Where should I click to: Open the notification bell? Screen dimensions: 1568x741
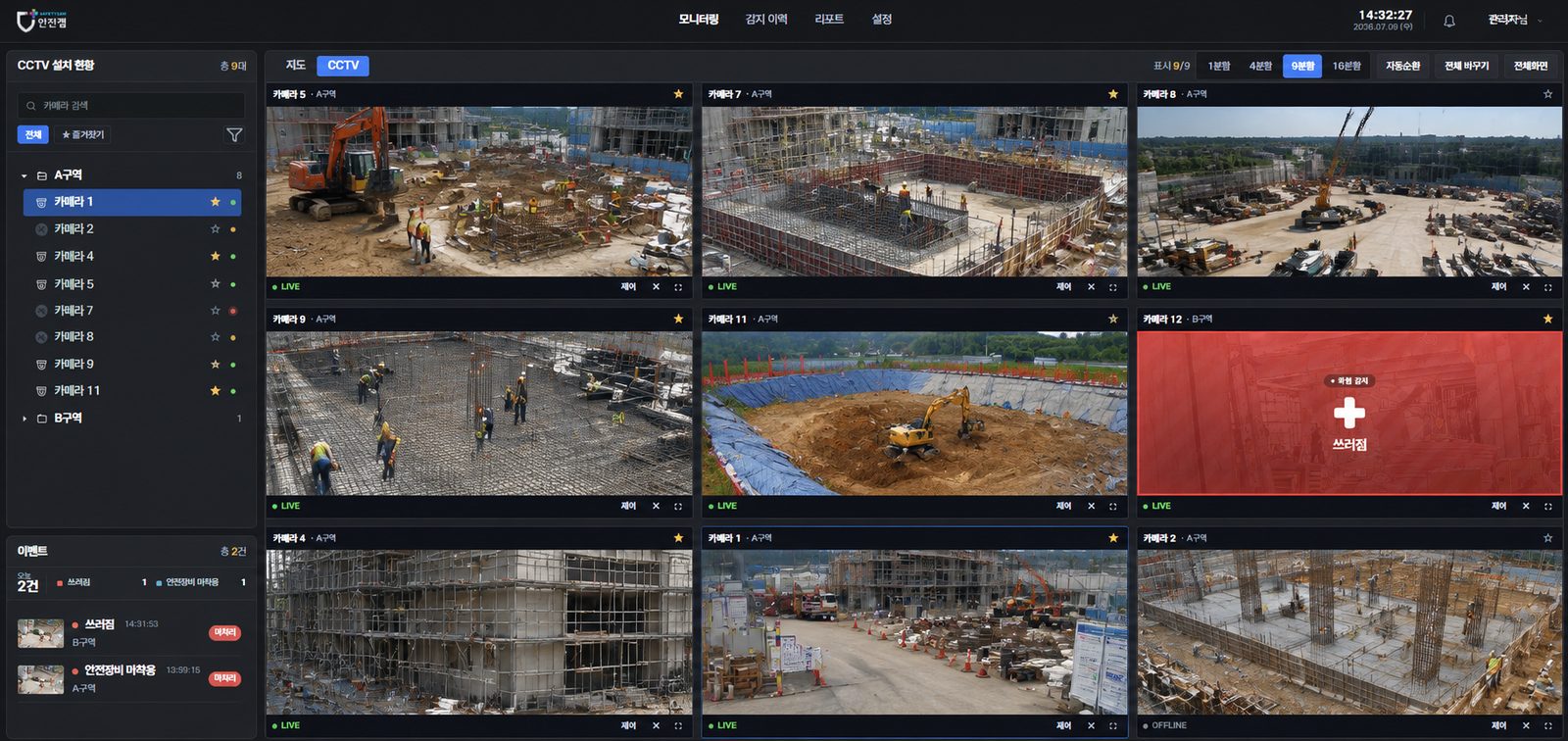tap(1448, 21)
